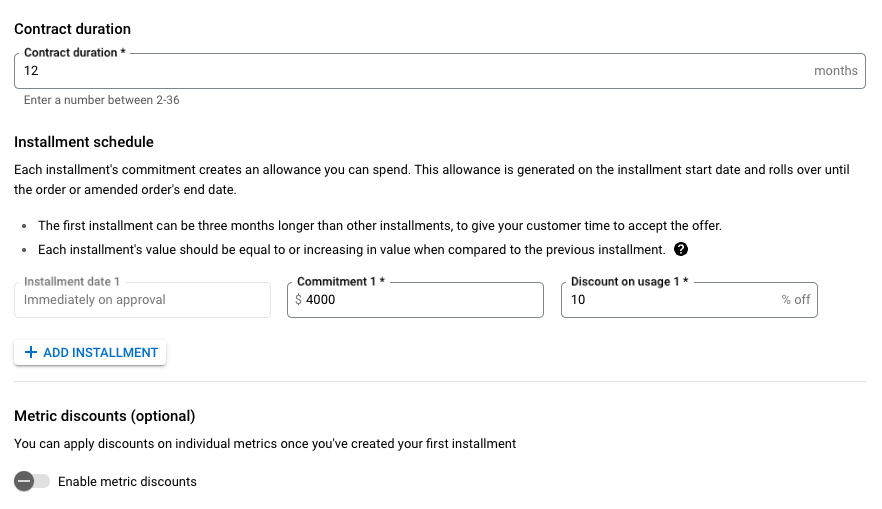Click the 'Commitment 1 *' field label

[x=341, y=281]
